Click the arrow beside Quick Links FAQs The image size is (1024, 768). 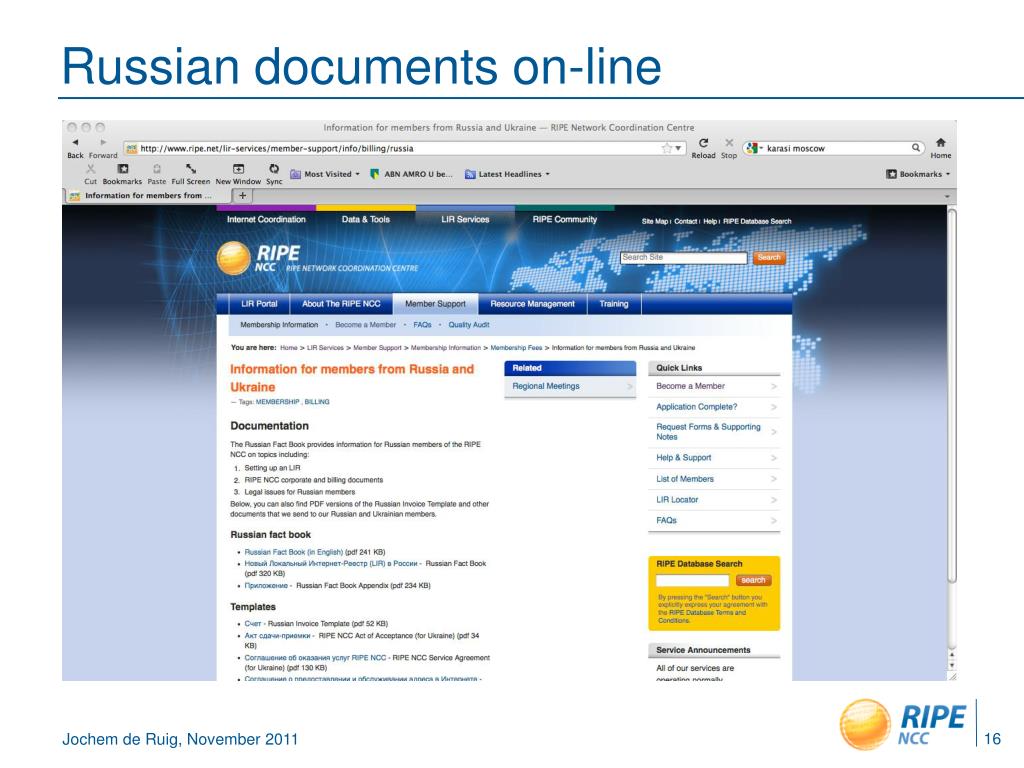pyautogui.click(x=774, y=520)
